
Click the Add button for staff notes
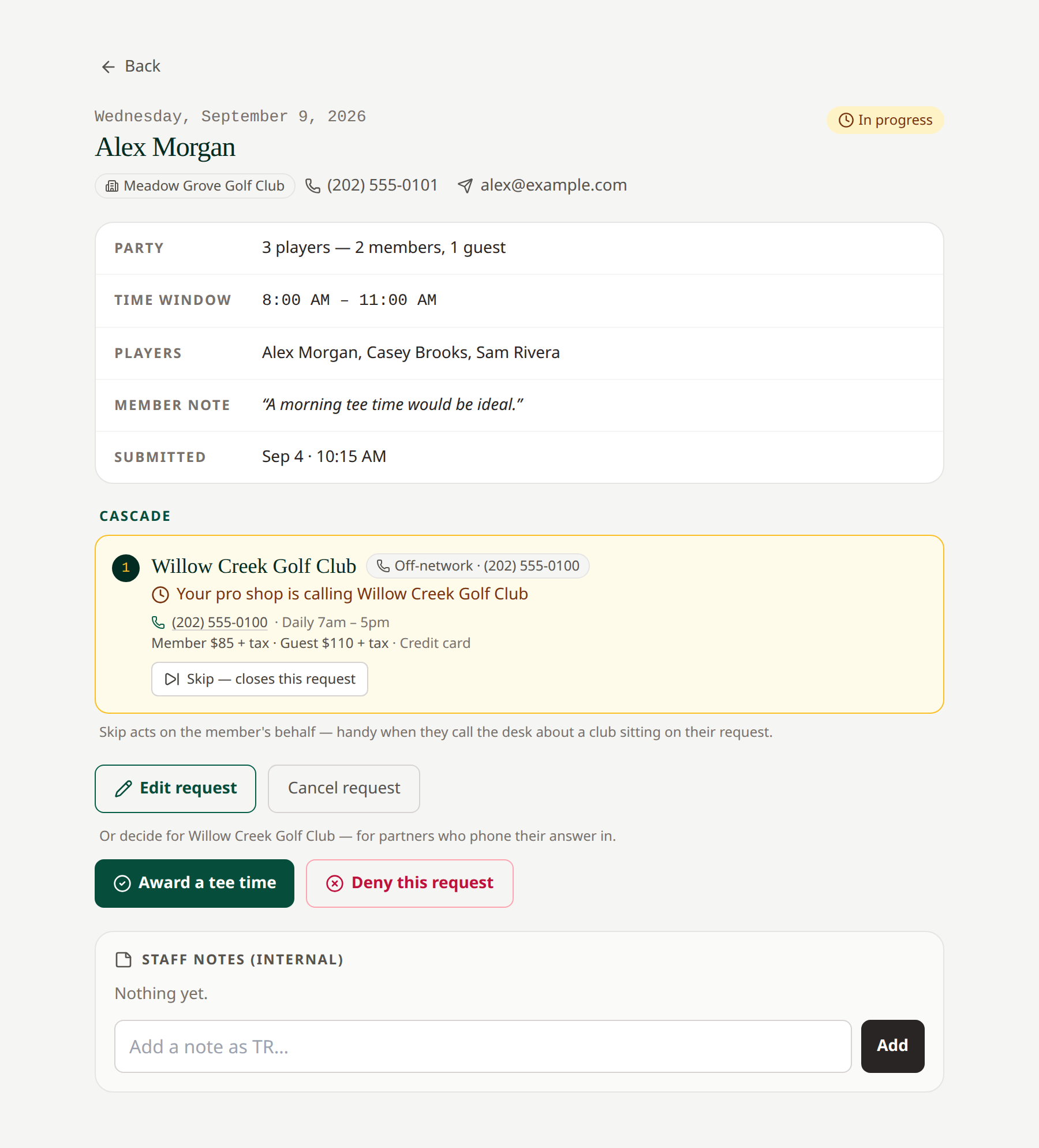click(x=892, y=1046)
